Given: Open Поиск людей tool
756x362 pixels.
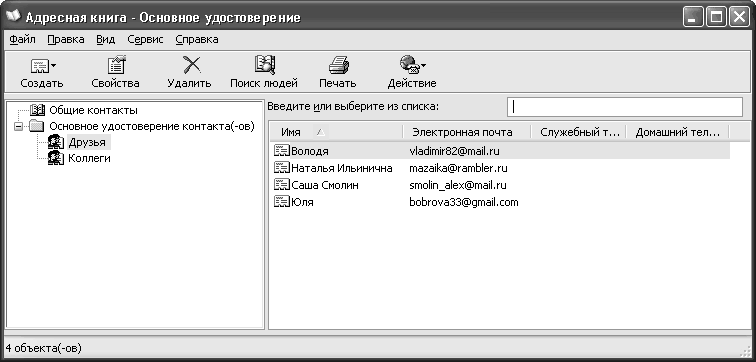Looking at the screenshot, I should pos(265,65).
